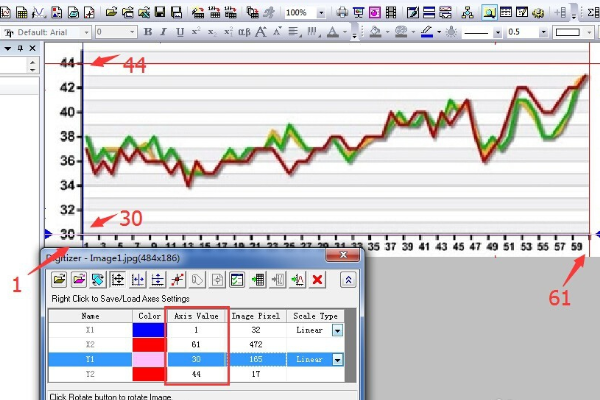The height and width of the screenshot is (400, 600).
Task: Decrease font size with small A icon
Action: coord(277,32)
